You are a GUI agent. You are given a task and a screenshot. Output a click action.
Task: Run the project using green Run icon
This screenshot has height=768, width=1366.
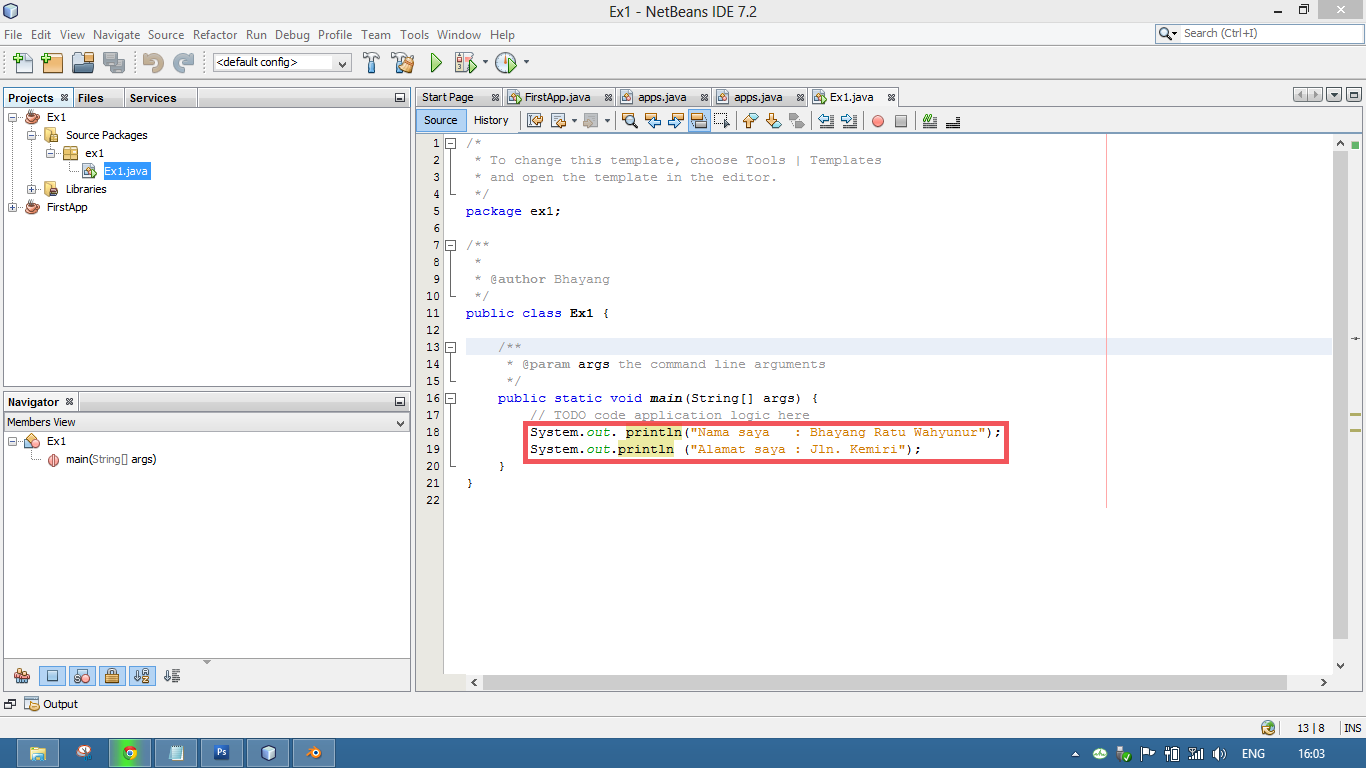click(x=435, y=62)
